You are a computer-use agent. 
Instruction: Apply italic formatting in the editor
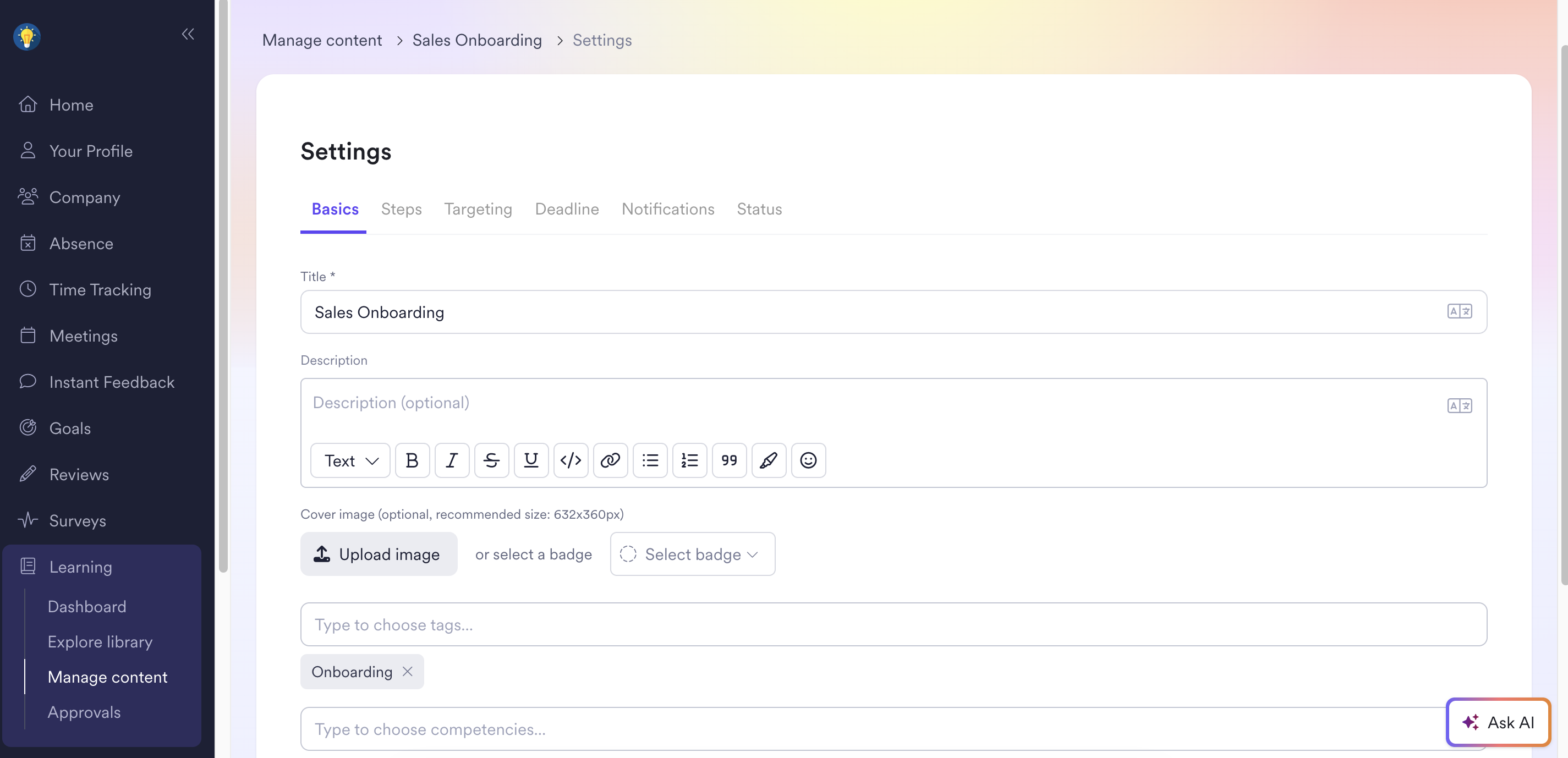point(452,460)
